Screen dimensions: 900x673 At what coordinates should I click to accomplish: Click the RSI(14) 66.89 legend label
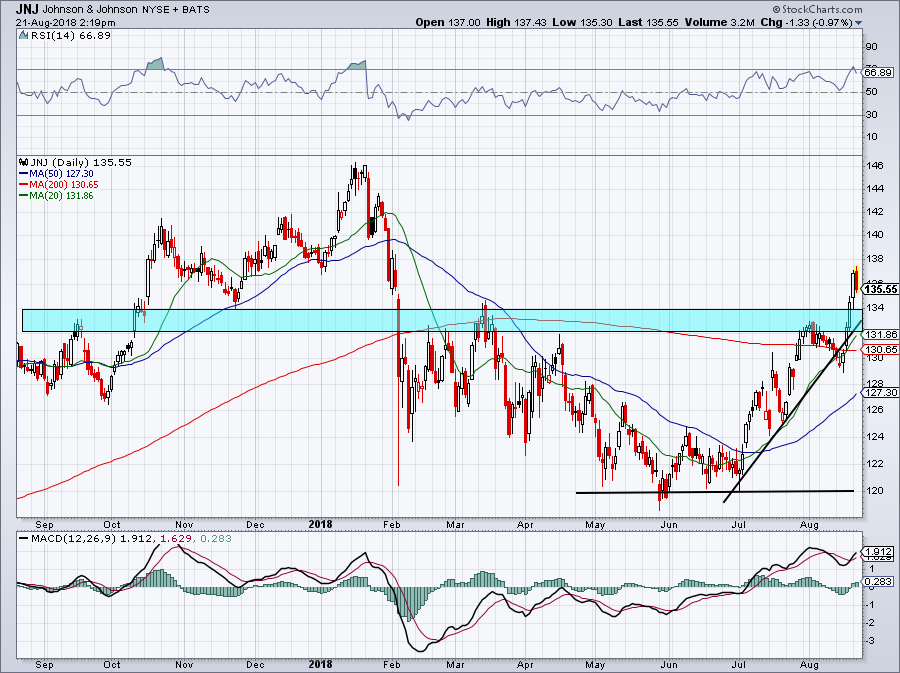tap(71, 35)
